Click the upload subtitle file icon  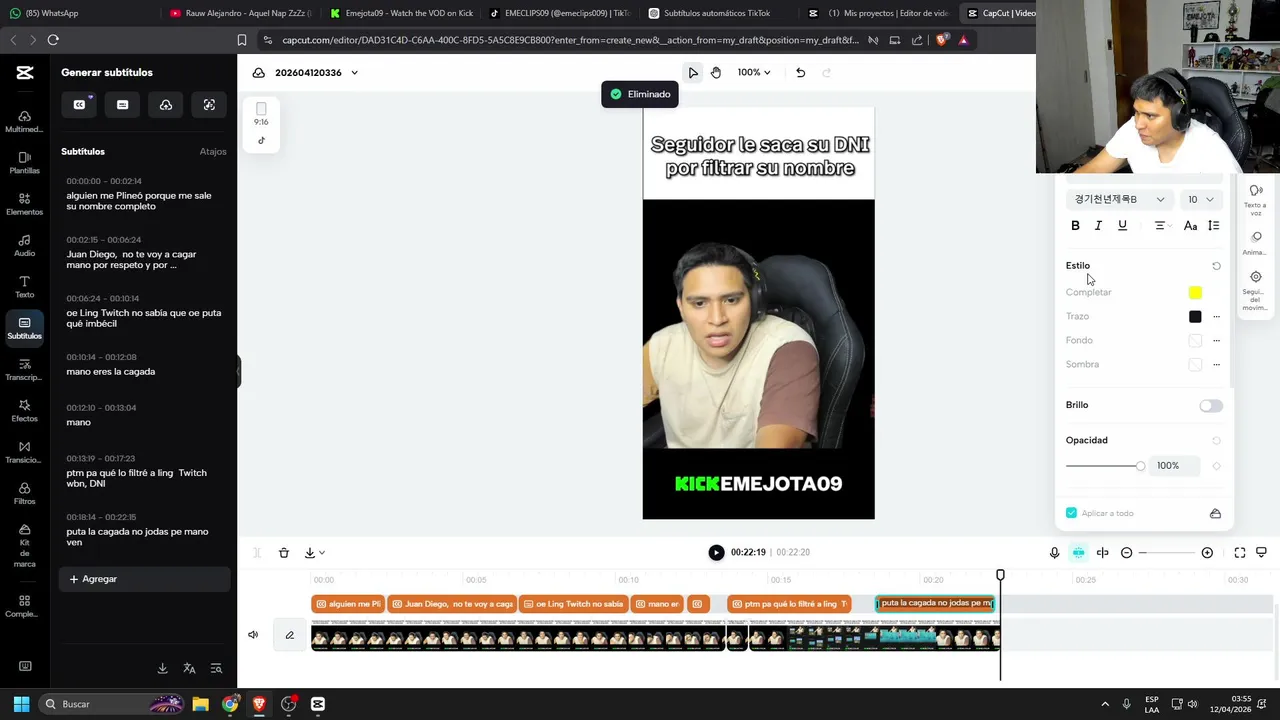coord(166,105)
